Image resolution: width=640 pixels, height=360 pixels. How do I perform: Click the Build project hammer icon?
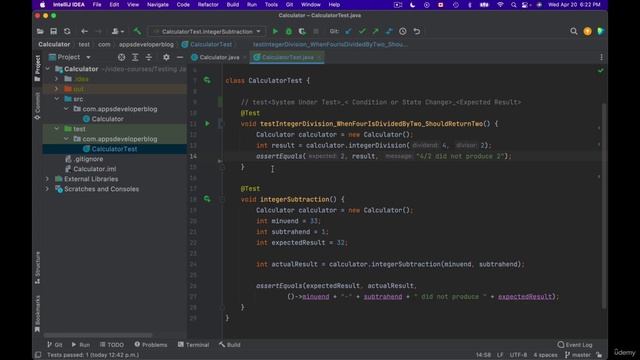137,31
